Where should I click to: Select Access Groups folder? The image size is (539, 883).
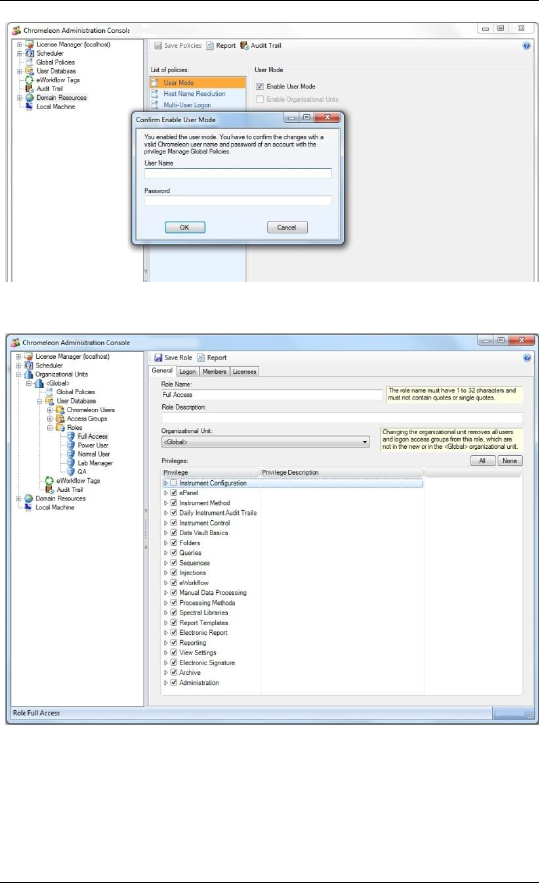coord(87,419)
